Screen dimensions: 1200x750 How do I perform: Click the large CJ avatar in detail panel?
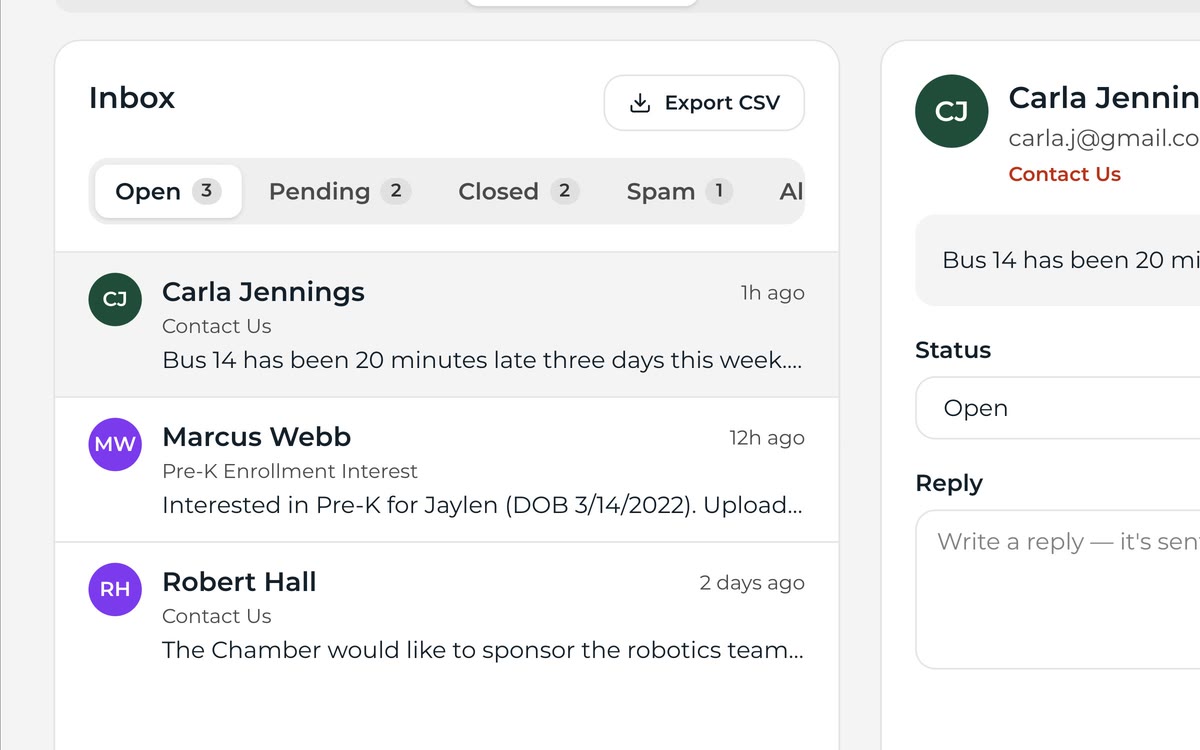pos(952,112)
